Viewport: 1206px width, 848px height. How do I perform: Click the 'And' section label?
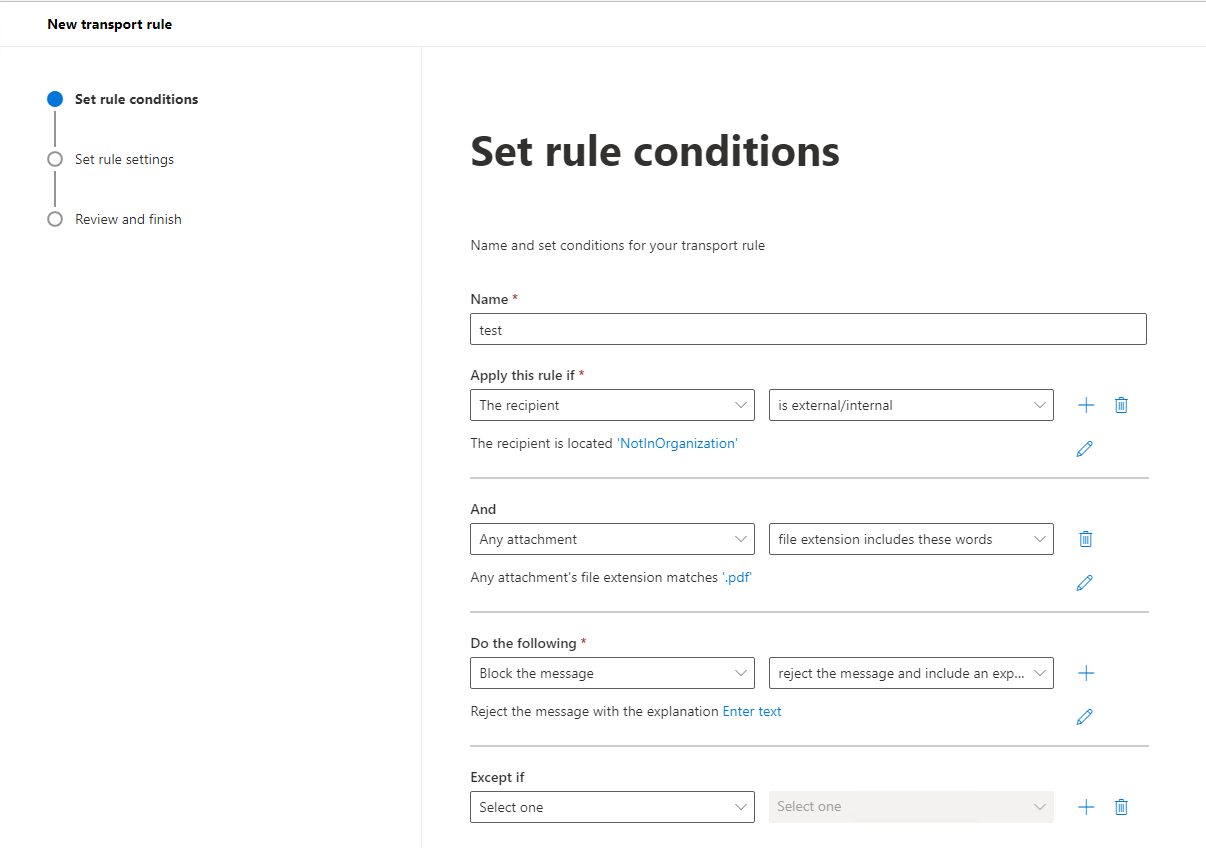pos(483,509)
